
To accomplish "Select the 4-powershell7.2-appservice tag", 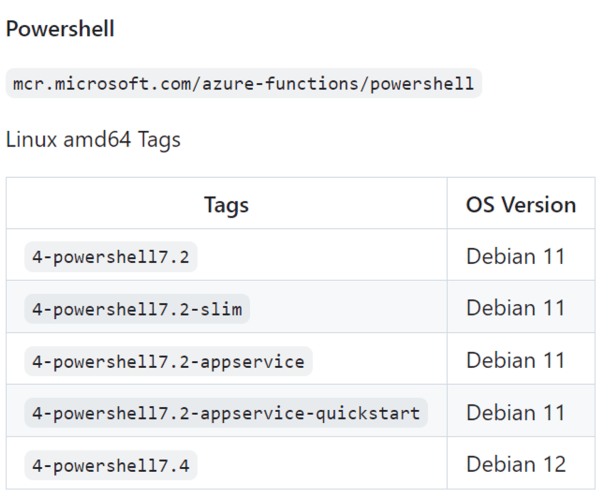I will 168,361.
